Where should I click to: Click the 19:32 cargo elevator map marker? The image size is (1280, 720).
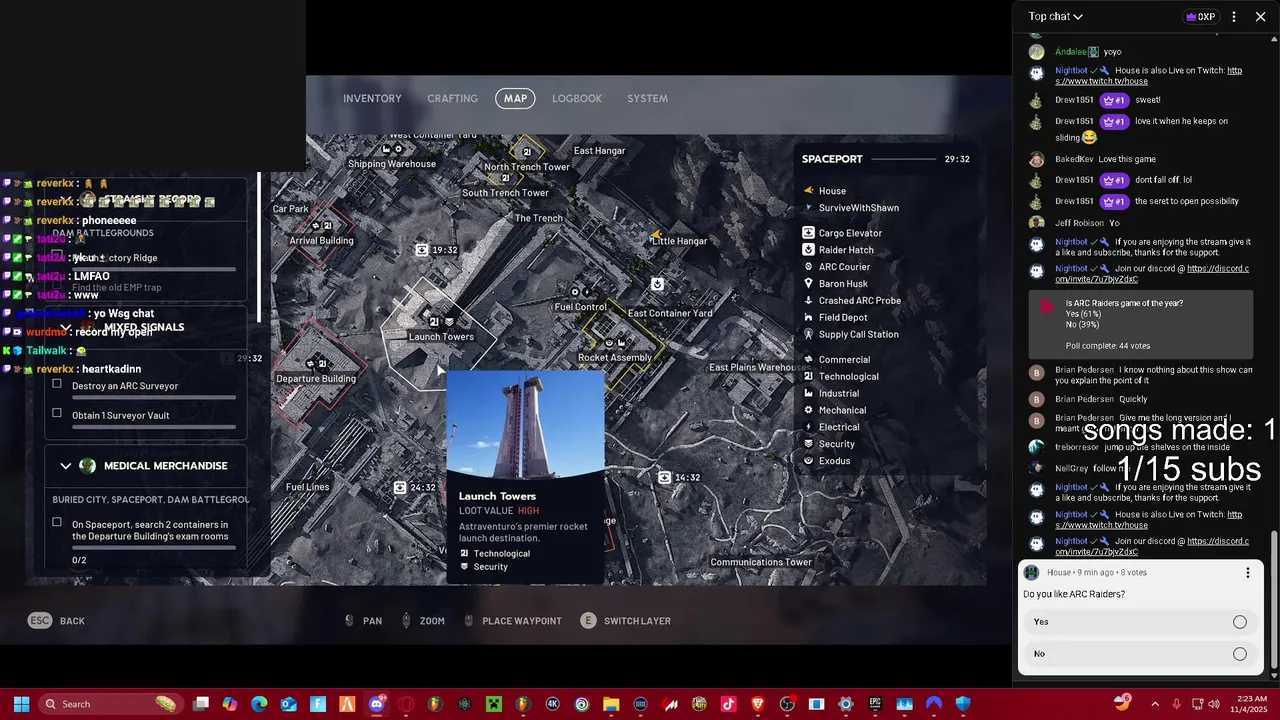click(x=422, y=250)
